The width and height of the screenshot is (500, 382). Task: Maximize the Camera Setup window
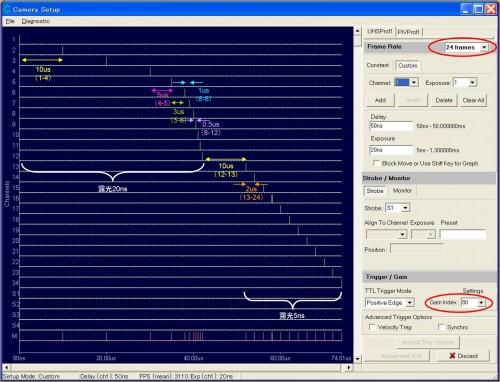click(x=479, y=9)
